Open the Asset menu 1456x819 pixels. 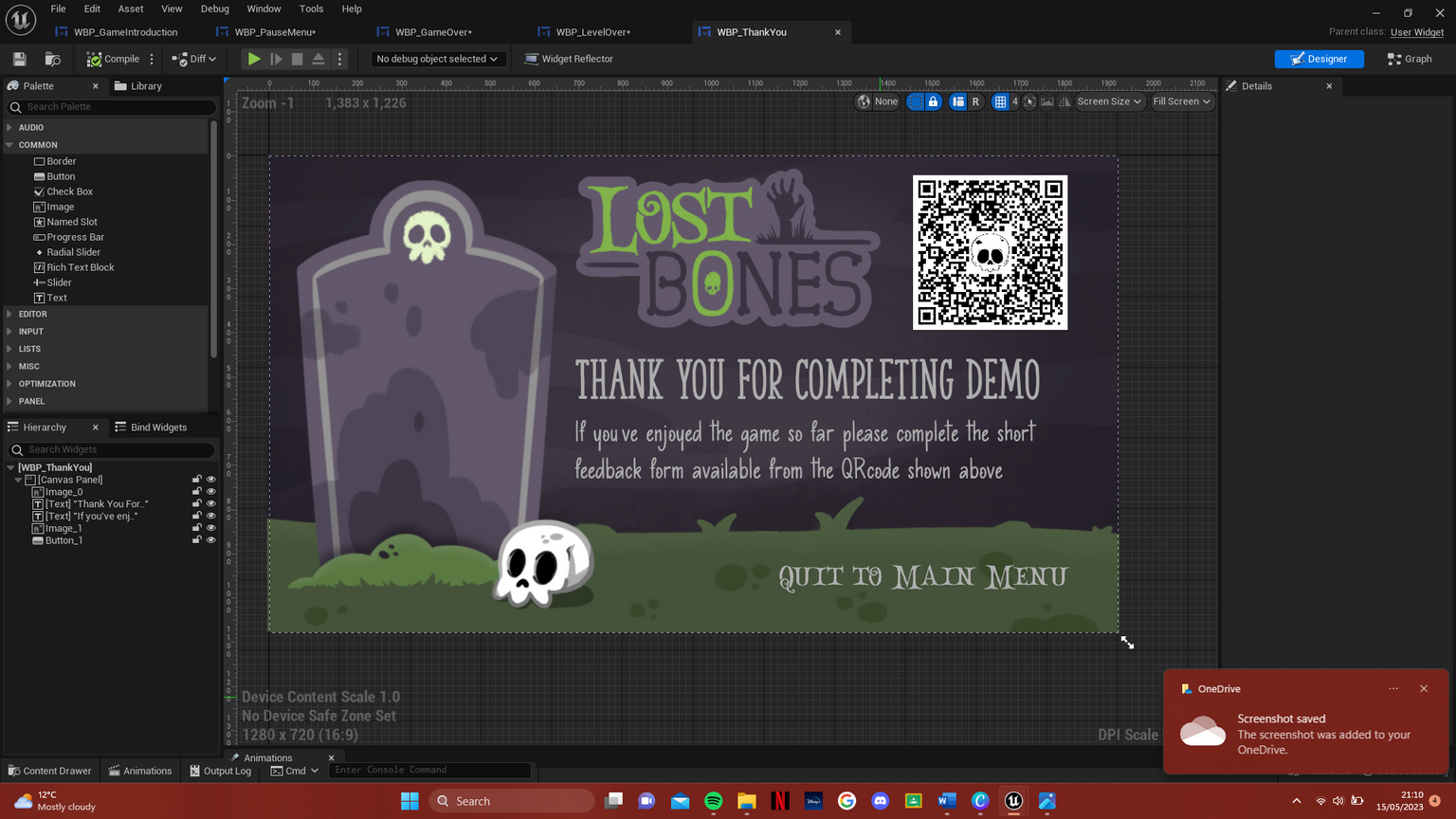(x=131, y=9)
